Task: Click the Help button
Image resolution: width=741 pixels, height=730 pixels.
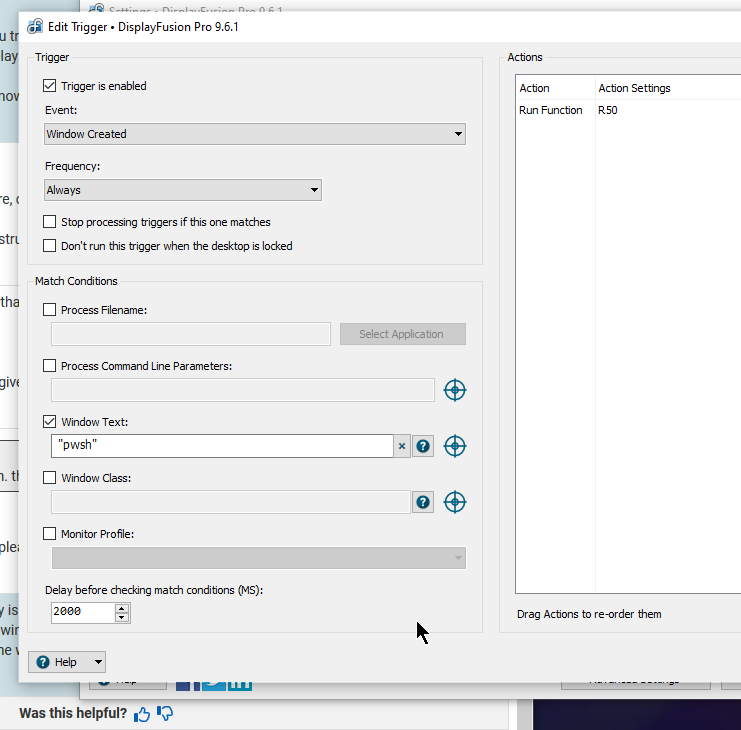Action: [58, 662]
